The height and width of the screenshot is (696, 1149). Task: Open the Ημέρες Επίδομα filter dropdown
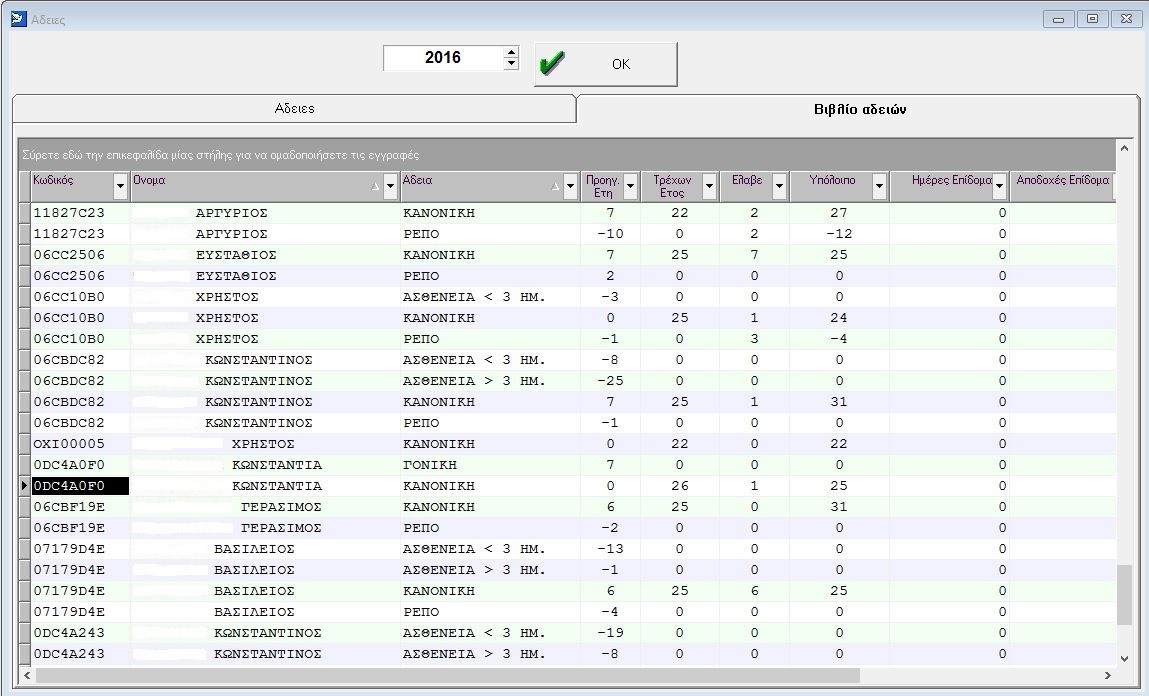[999, 186]
